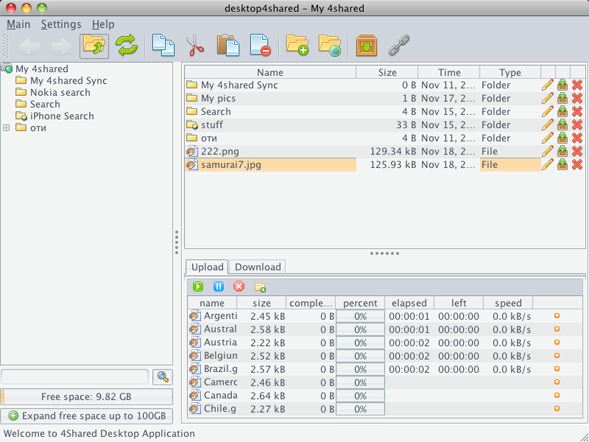Click Expand free space up to 100GB
This screenshot has height=442, width=589.
pyautogui.click(x=87, y=416)
